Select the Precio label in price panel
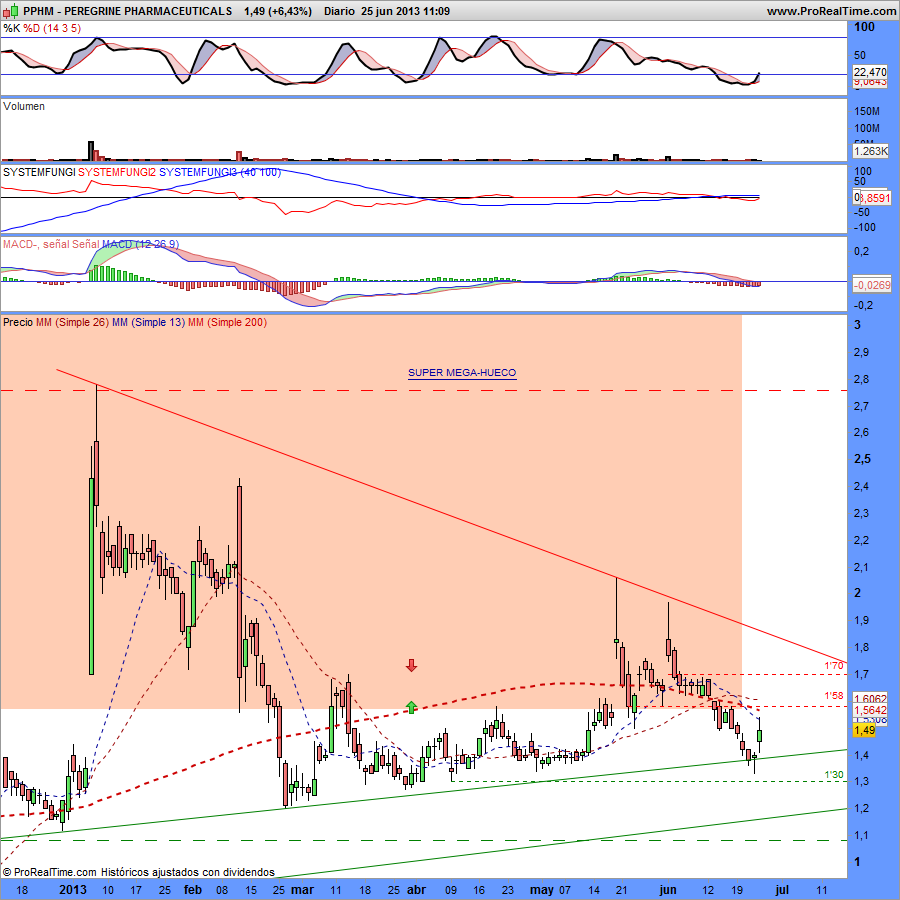Viewport: 900px width, 900px height. pyautogui.click(x=18, y=322)
